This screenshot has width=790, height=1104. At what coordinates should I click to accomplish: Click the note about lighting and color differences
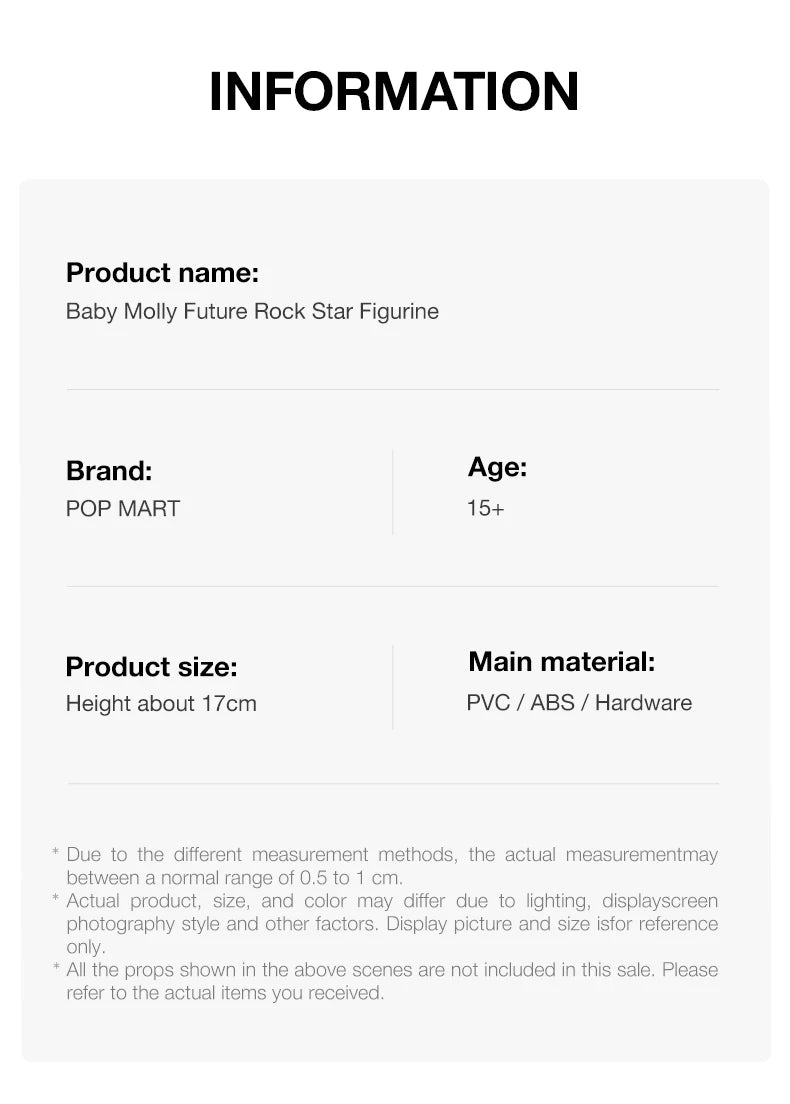point(391,923)
